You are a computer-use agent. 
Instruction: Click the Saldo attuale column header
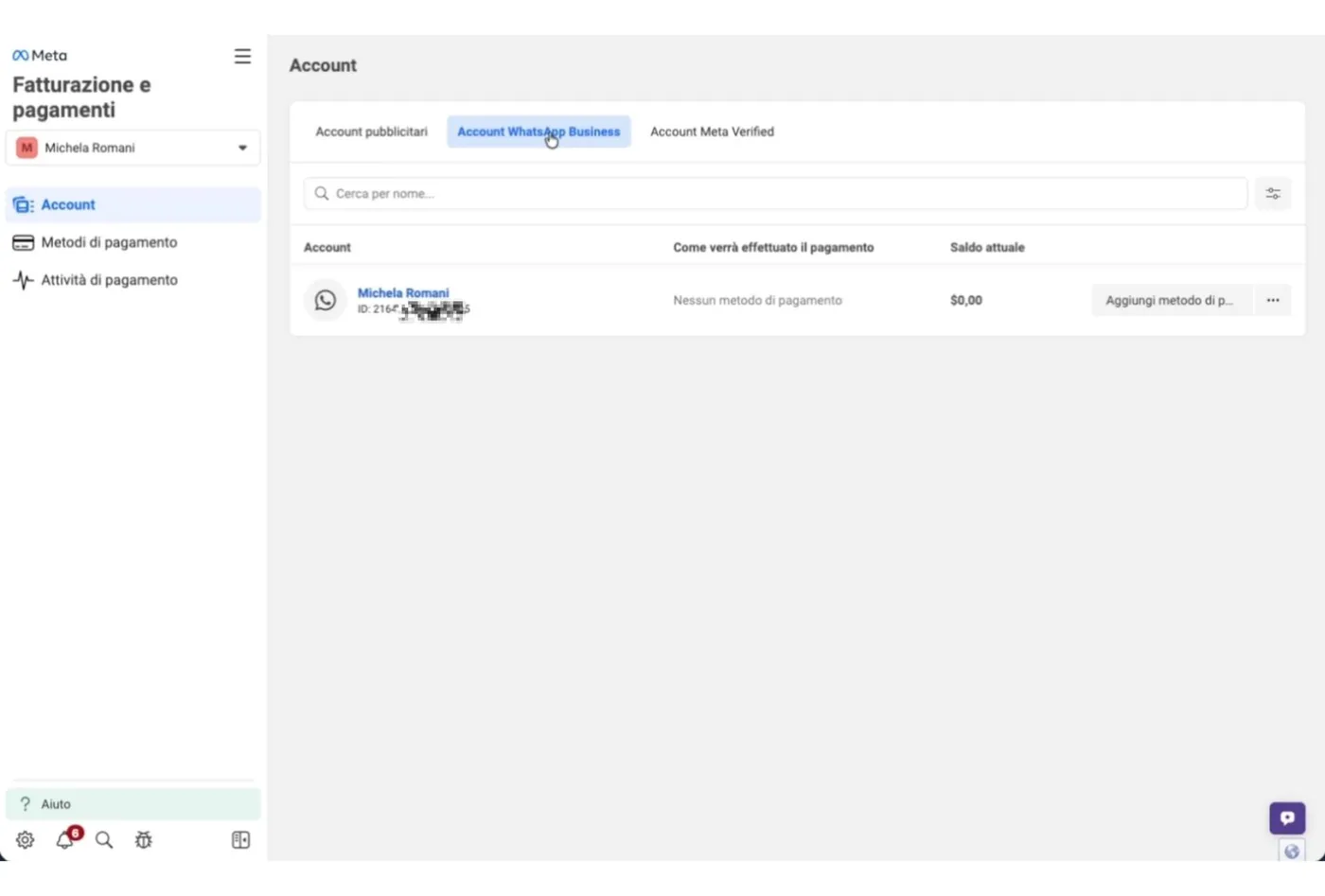[987, 247]
